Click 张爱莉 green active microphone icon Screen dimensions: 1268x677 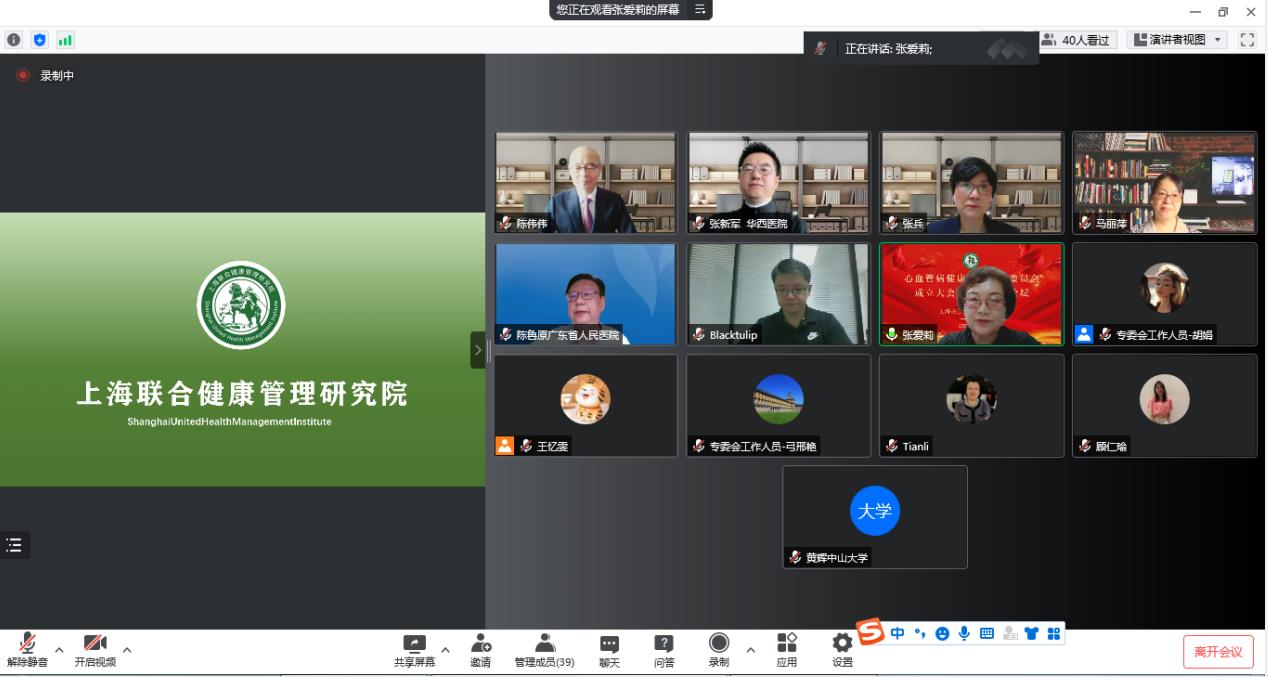point(891,335)
